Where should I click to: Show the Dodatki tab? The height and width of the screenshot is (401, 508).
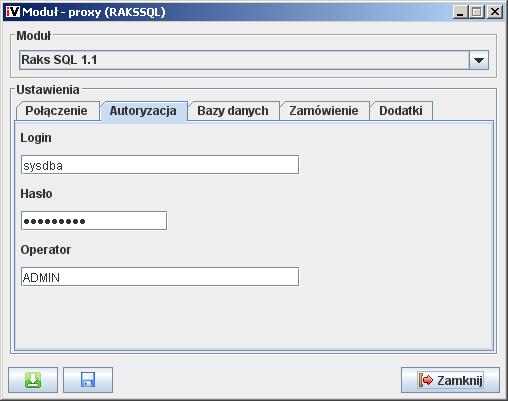tap(401, 111)
